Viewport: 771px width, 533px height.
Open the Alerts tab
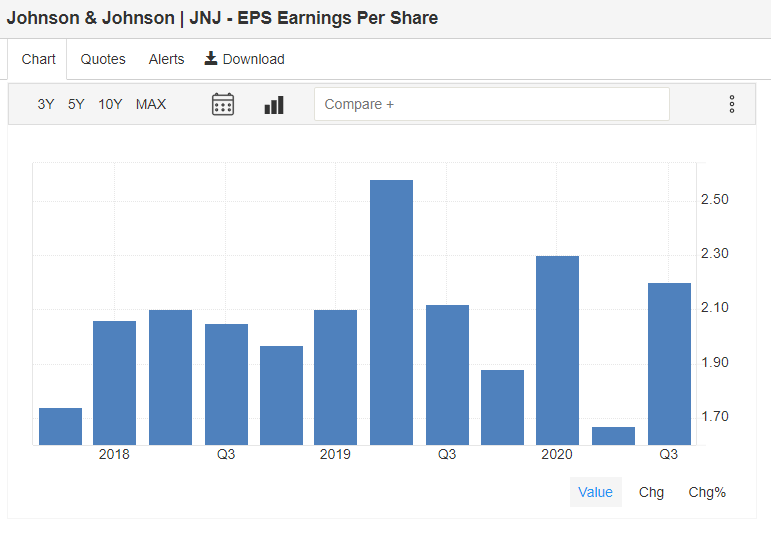click(166, 59)
